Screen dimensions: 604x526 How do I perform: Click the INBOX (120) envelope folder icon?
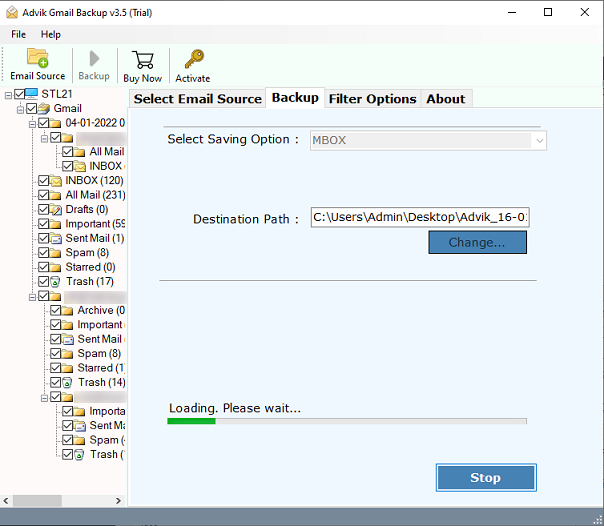pyautogui.click(x=56, y=181)
